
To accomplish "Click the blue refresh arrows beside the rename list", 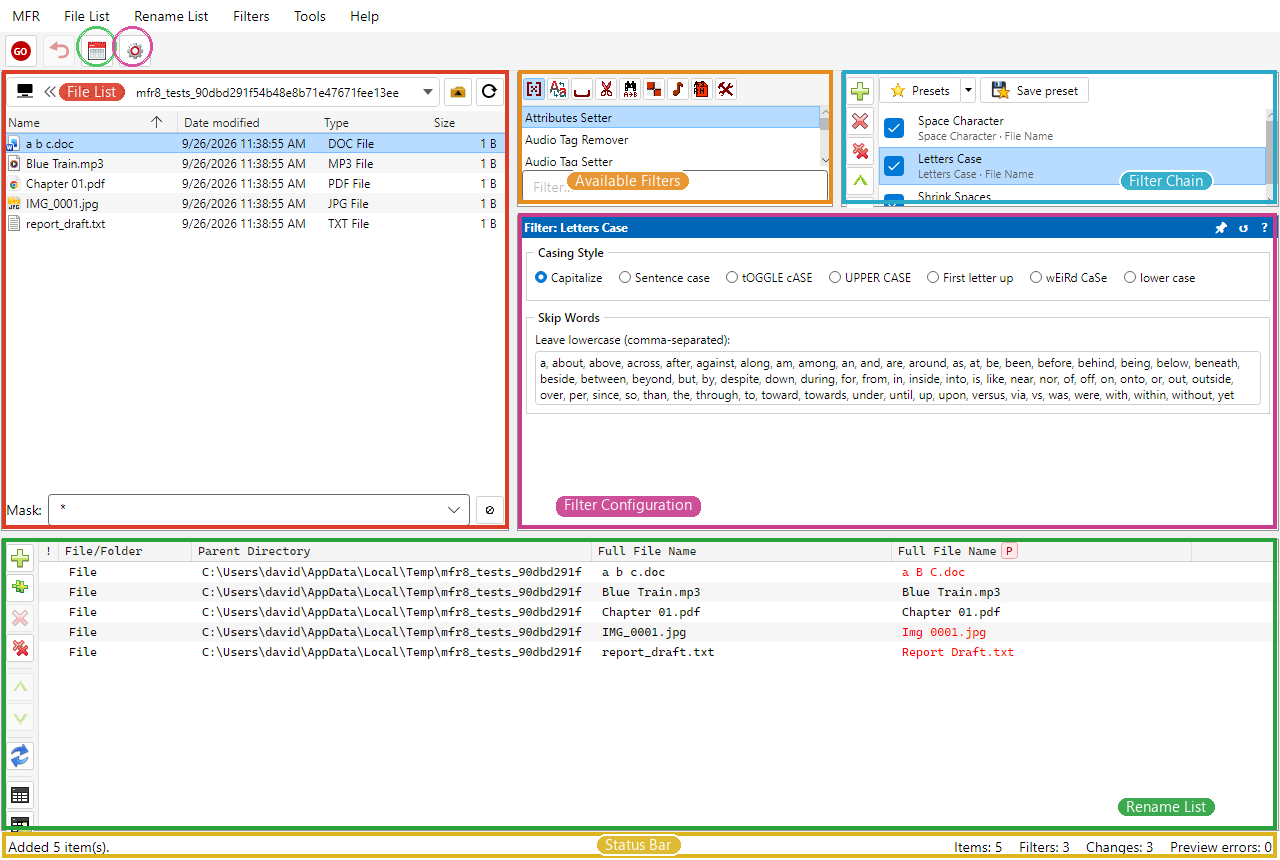I will pyautogui.click(x=20, y=755).
